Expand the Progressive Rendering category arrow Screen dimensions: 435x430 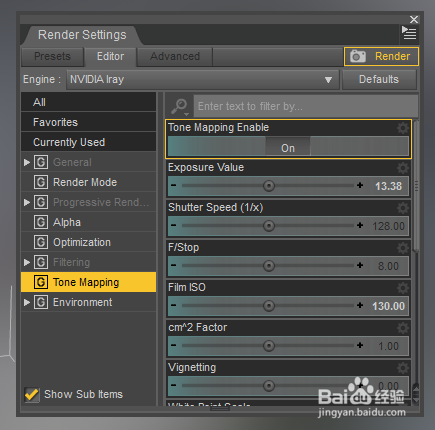pyautogui.click(x=27, y=202)
